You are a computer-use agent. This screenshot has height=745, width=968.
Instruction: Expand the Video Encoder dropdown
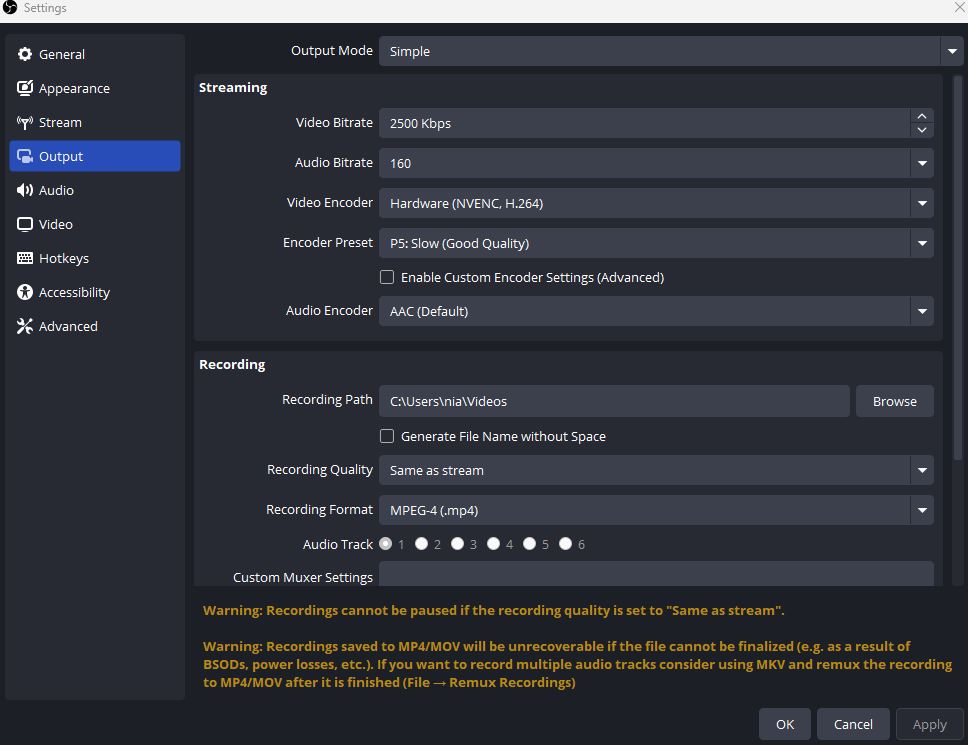(921, 203)
